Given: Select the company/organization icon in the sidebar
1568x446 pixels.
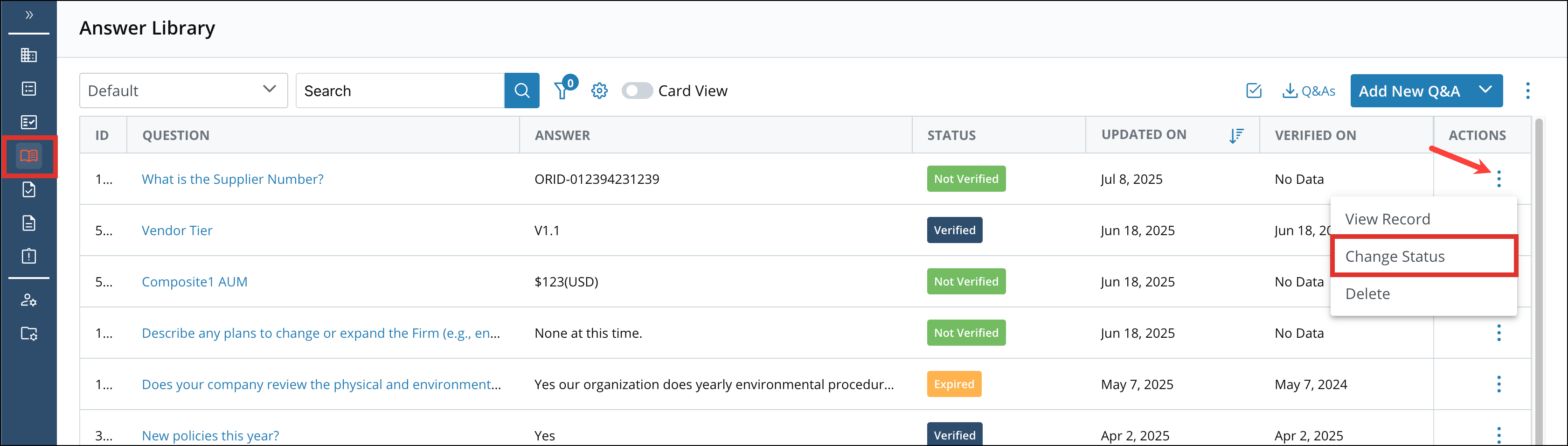Looking at the screenshot, I should [x=28, y=55].
